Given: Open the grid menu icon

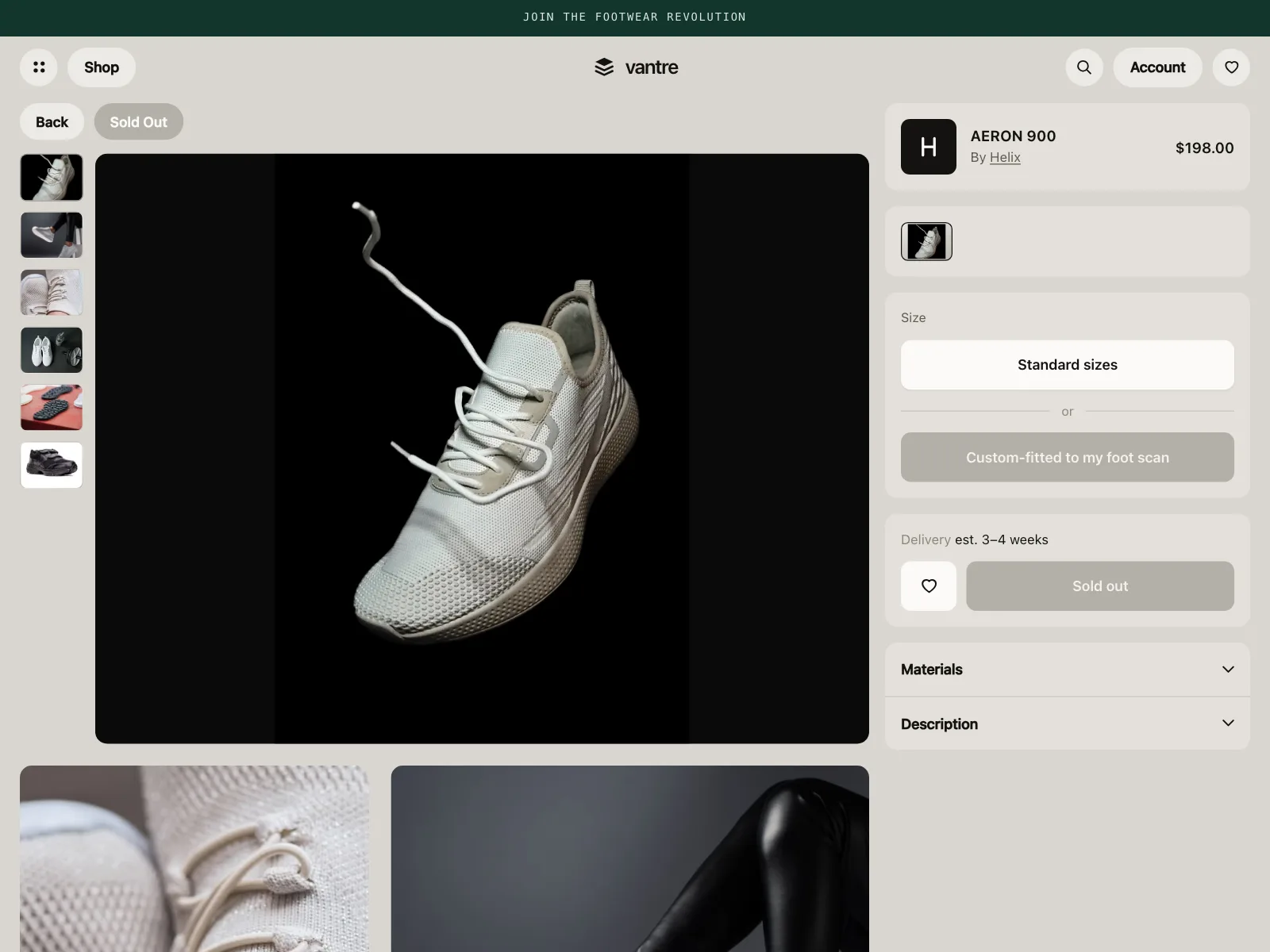Looking at the screenshot, I should point(39,67).
